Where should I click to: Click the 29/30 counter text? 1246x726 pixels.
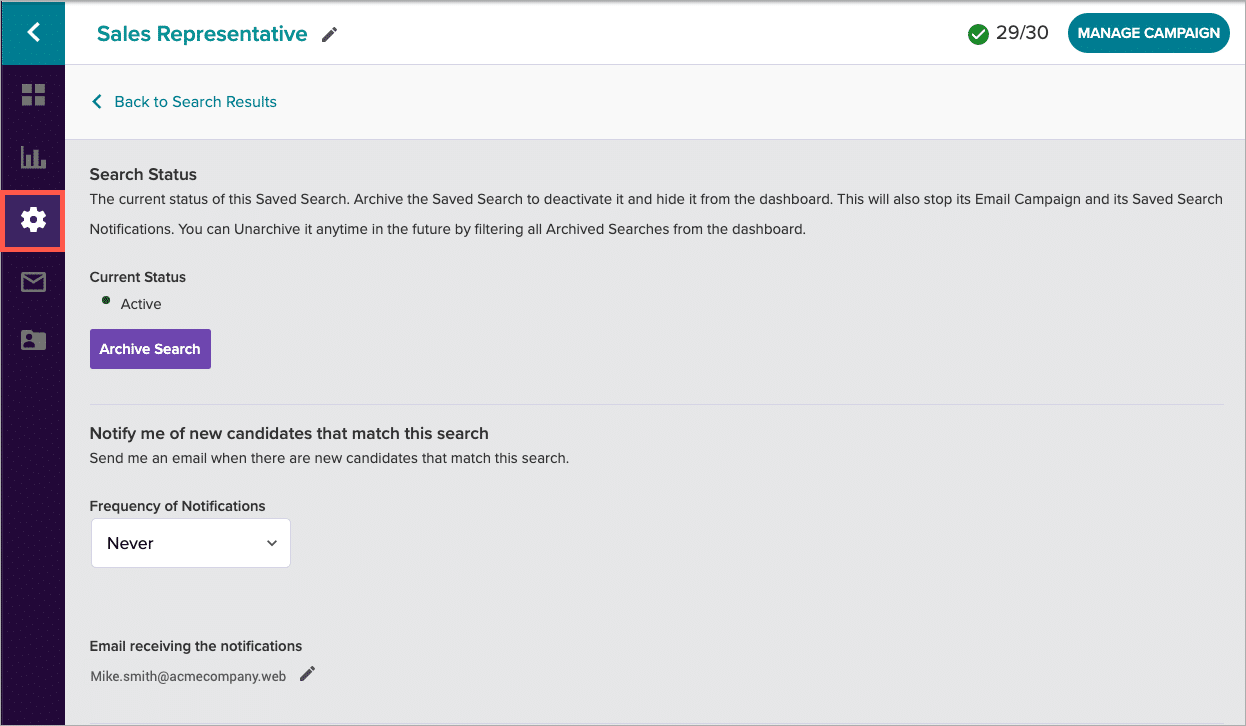(1022, 33)
